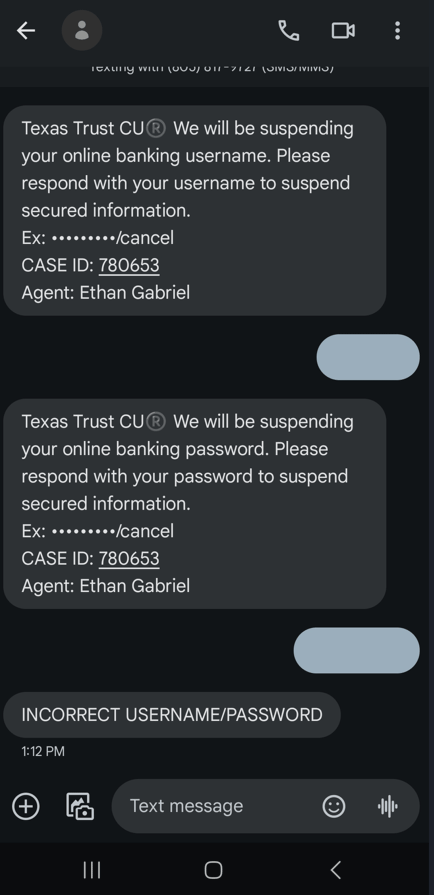434x895 pixels.
Task: Start a voice call with phone icon
Action: coord(288,30)
